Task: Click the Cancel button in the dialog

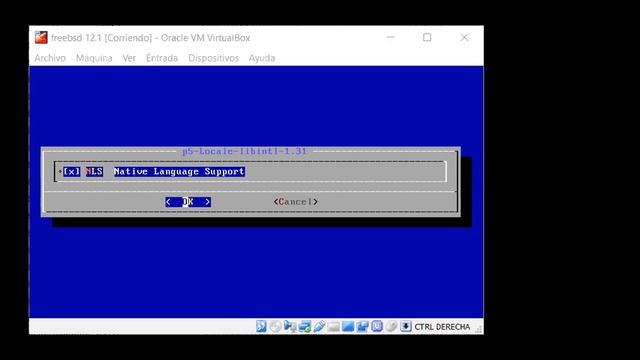Action: pyautogui.click(x=296, y=202)
